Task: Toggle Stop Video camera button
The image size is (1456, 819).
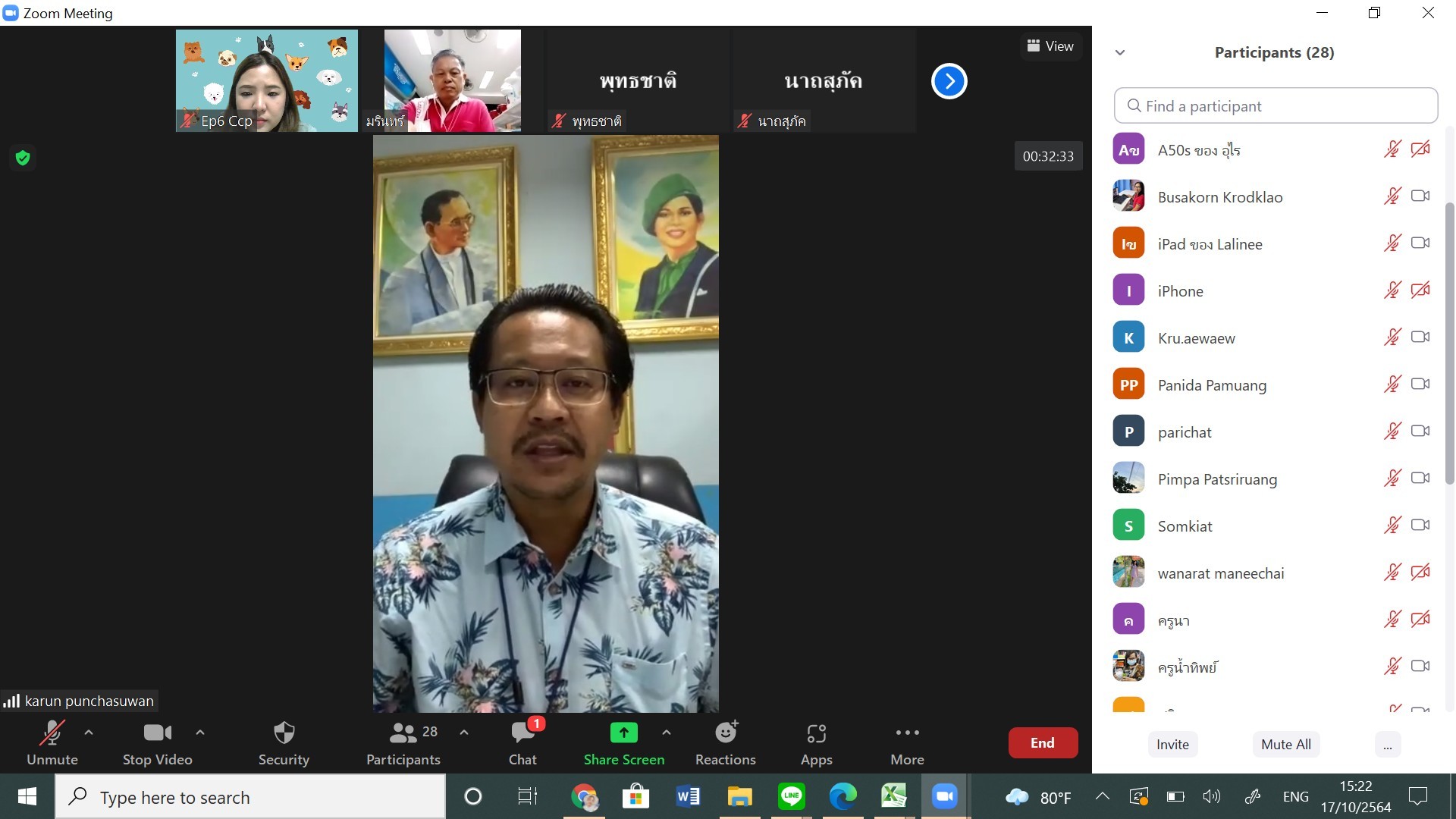Action: point(158,733)
